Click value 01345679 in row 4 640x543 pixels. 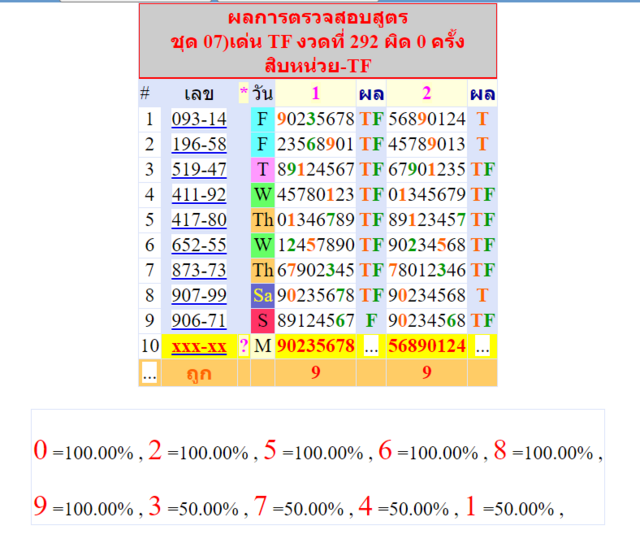(x=427, y=195)
